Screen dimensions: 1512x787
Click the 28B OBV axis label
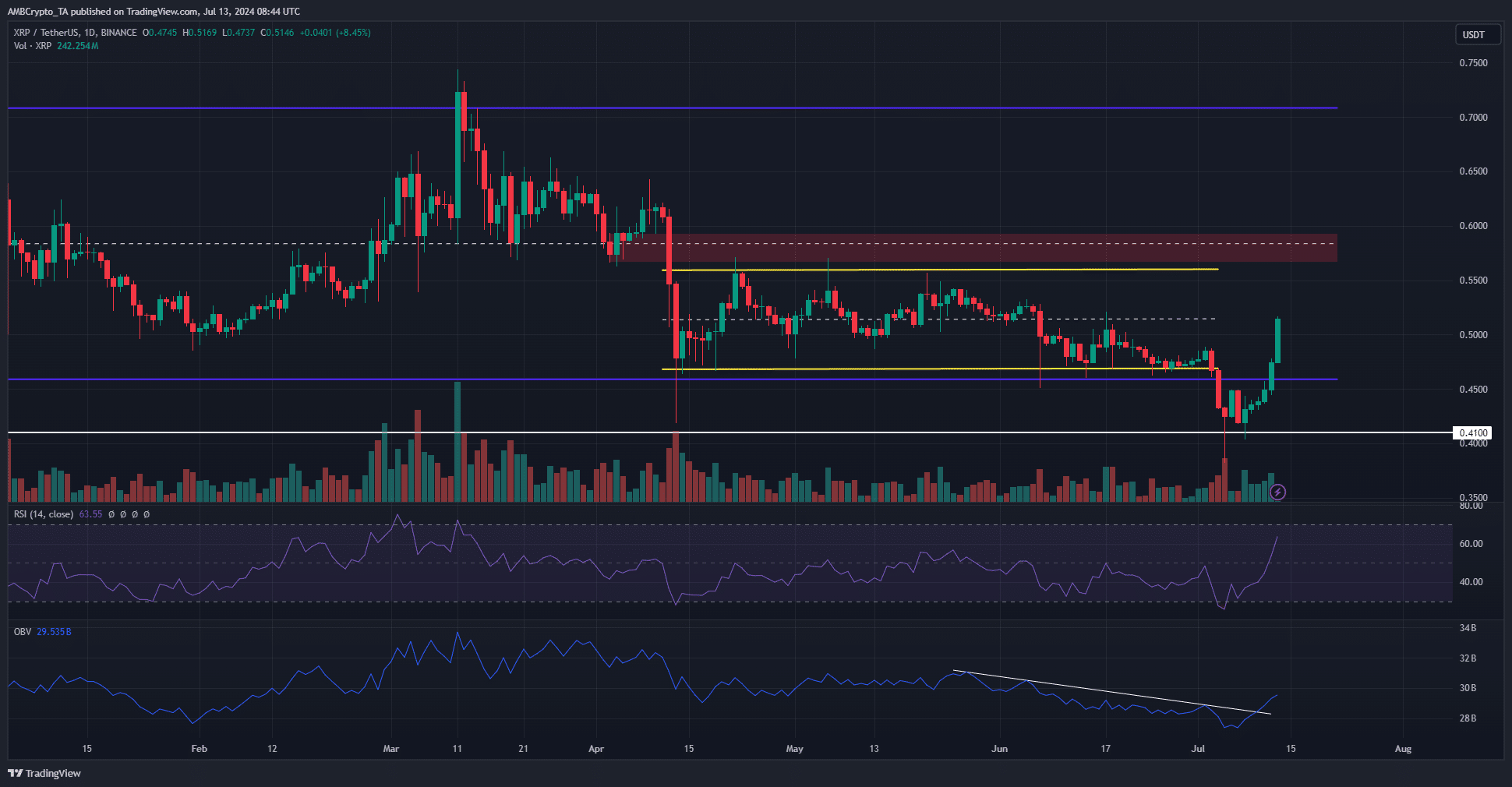point(1468,718)
